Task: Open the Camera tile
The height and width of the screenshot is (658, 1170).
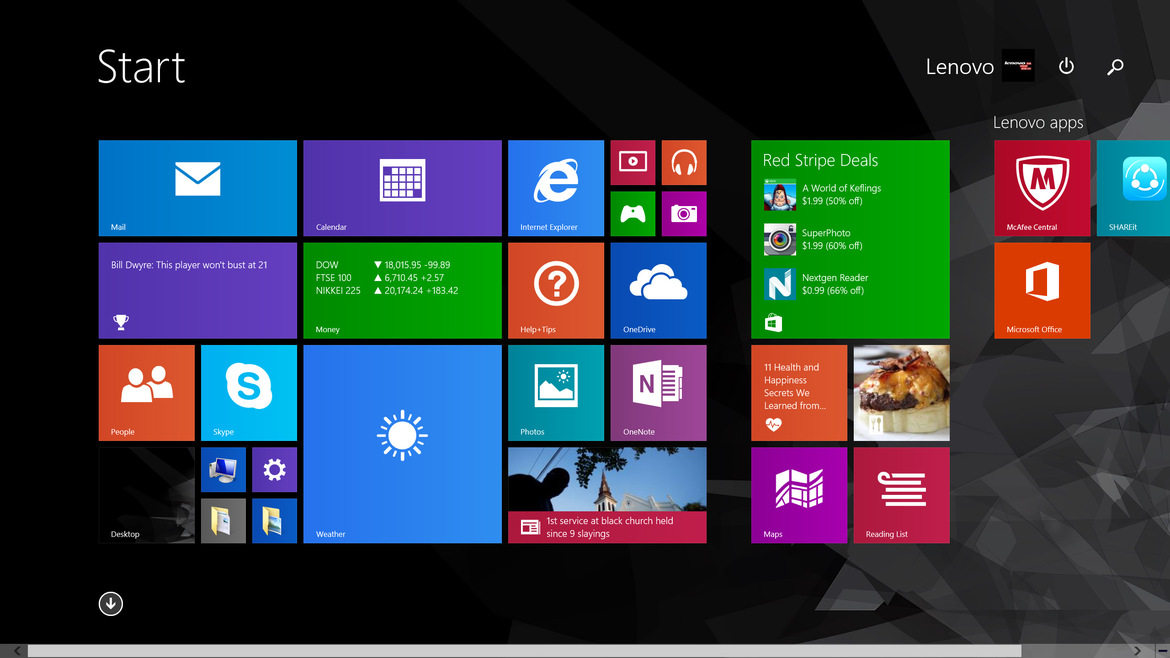Action: point(683,213)
